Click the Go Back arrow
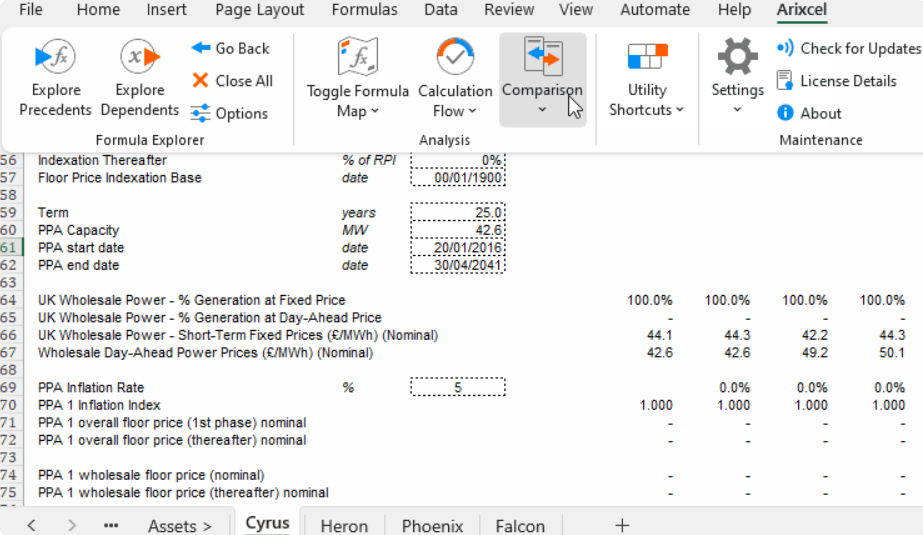This screenshot has width=923, height=535. (230, 48)
